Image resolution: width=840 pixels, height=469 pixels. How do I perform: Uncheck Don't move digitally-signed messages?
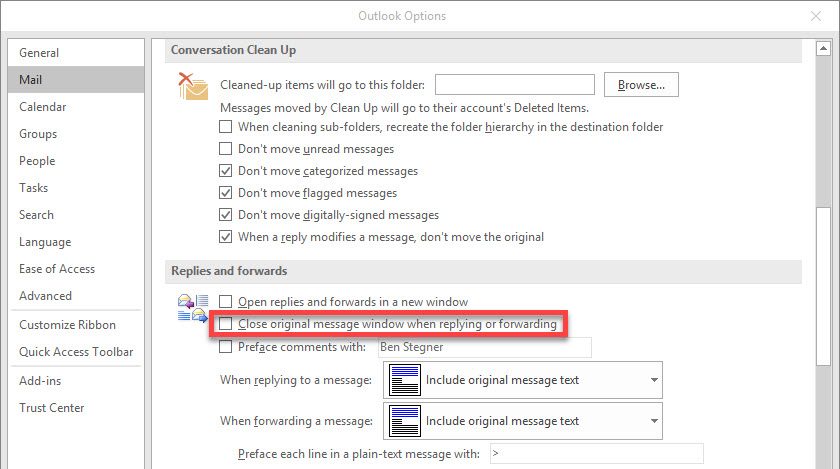coord(226,214)
